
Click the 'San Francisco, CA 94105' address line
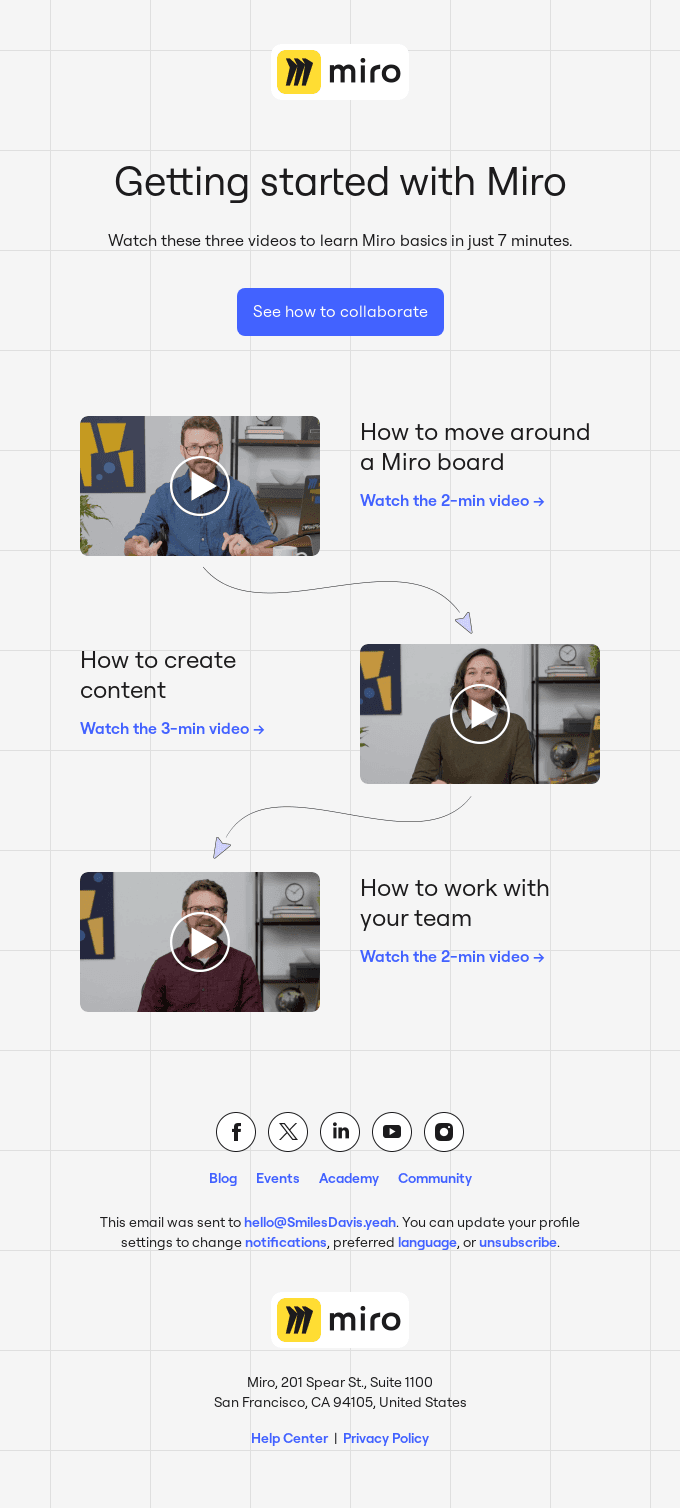(340, 1402)
